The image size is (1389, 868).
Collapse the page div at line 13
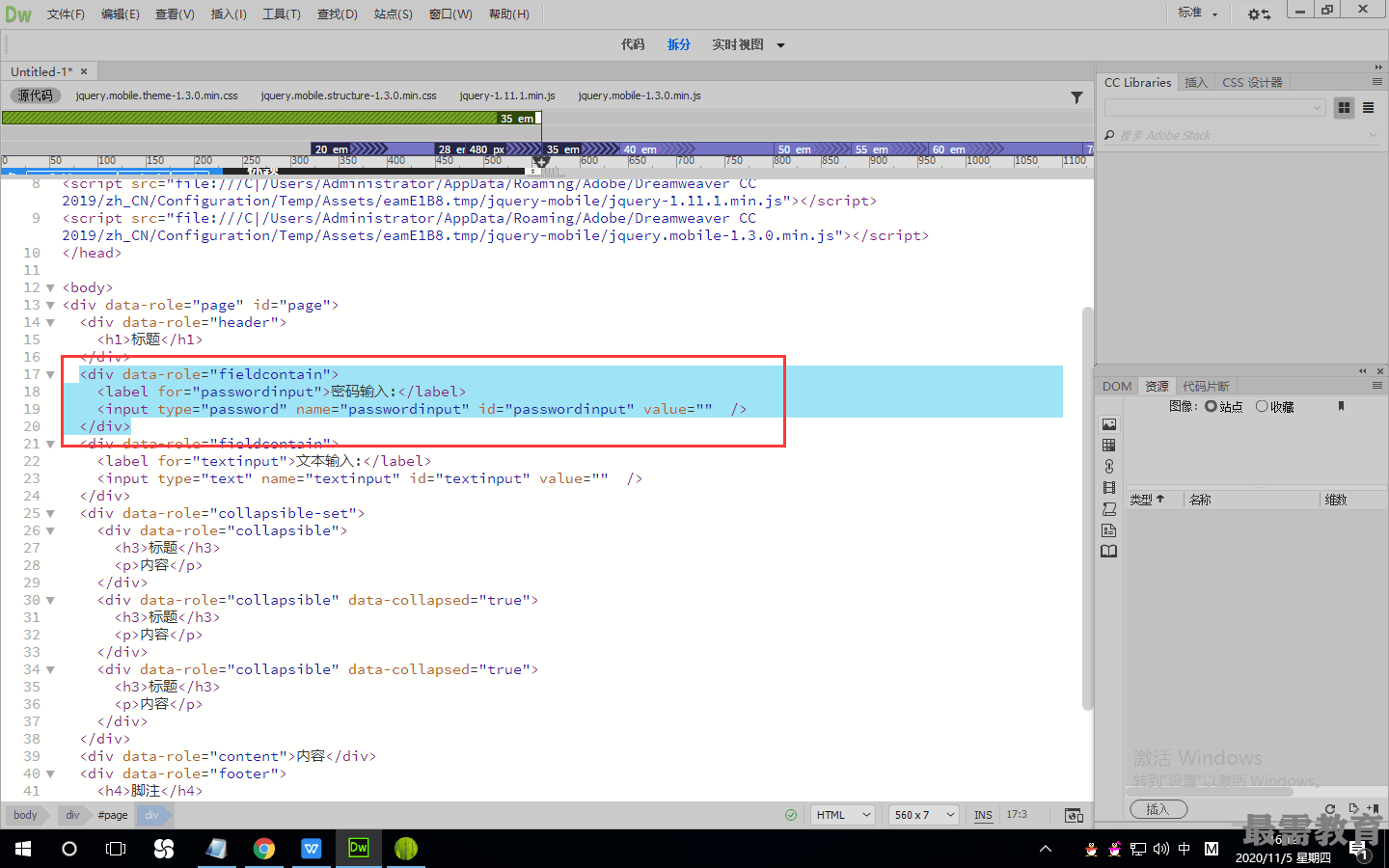click(50, 305)
